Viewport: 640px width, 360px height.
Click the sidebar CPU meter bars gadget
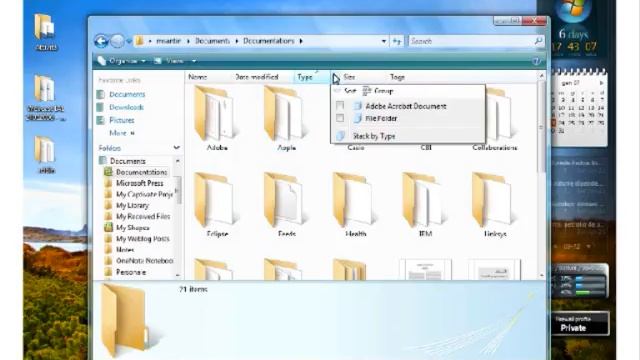579,282
